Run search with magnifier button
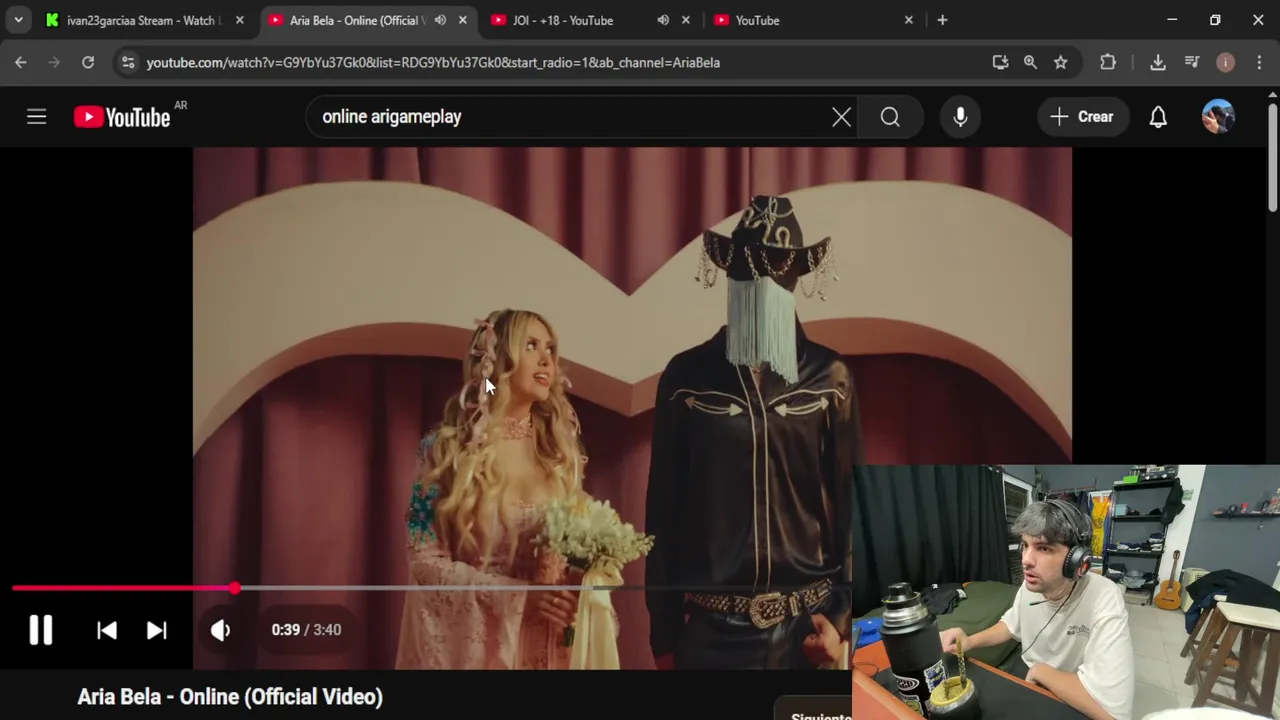This screenshot has width=1280, height=720. (x=890, y=117)
